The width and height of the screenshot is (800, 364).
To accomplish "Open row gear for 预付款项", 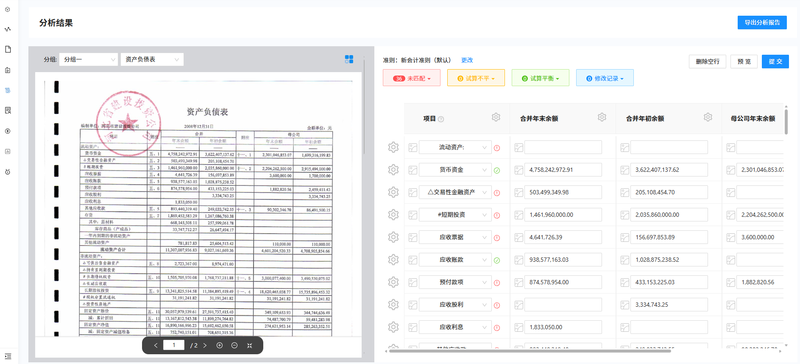I will 393,282.
